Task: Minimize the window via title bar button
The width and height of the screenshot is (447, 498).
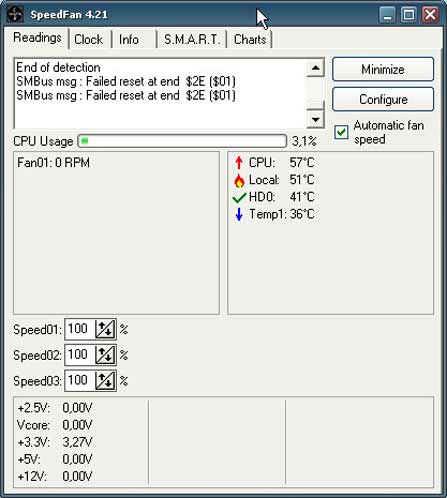Action: pyautogui.click(x=387, y=15)
